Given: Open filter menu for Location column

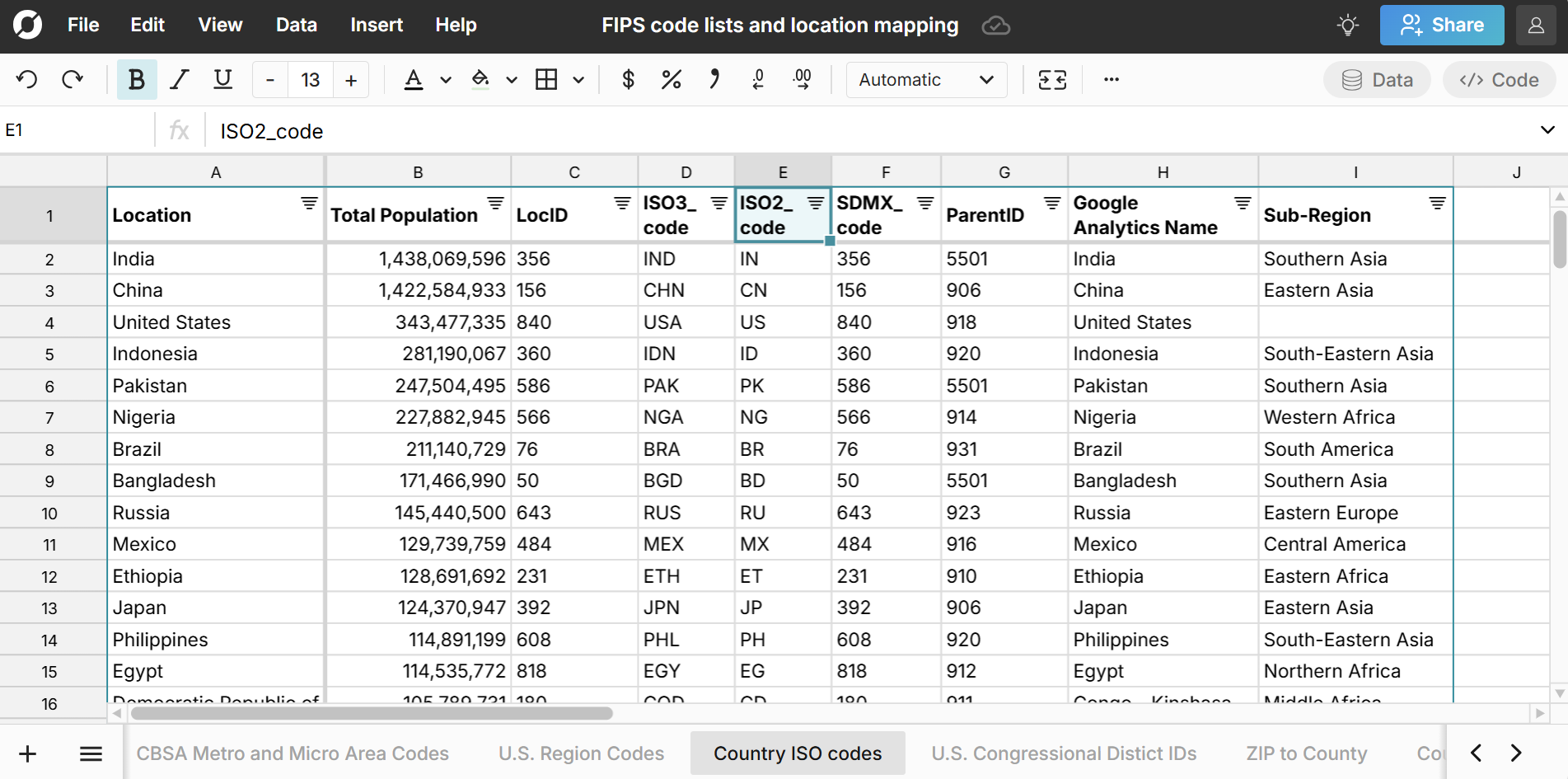Looking at the screenshot, I should coord(309,204).
